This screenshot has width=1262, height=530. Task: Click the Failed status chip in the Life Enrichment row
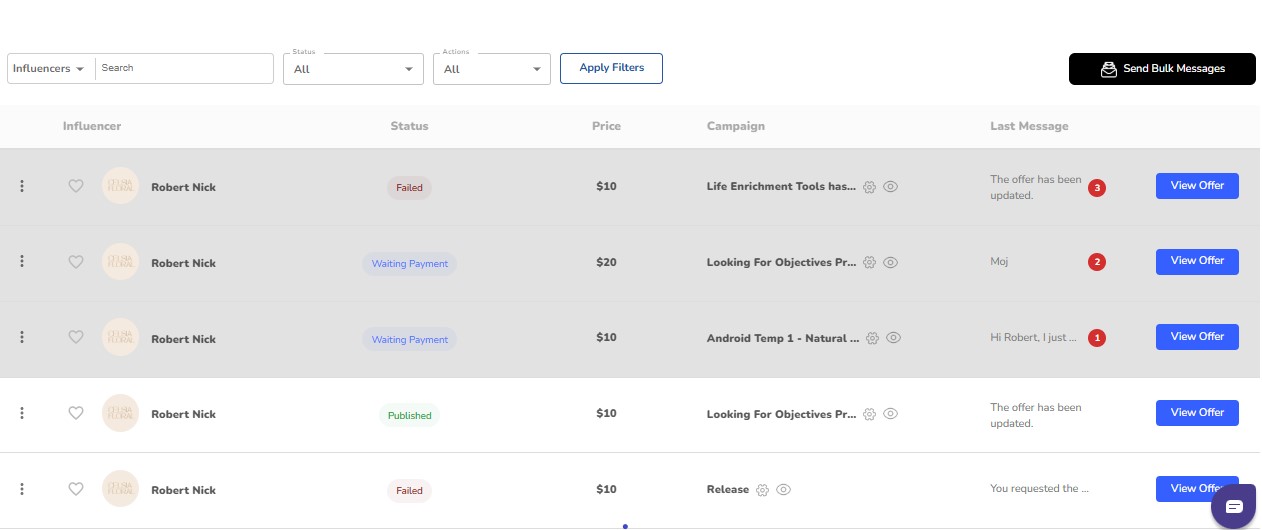(x=409, y=187)
